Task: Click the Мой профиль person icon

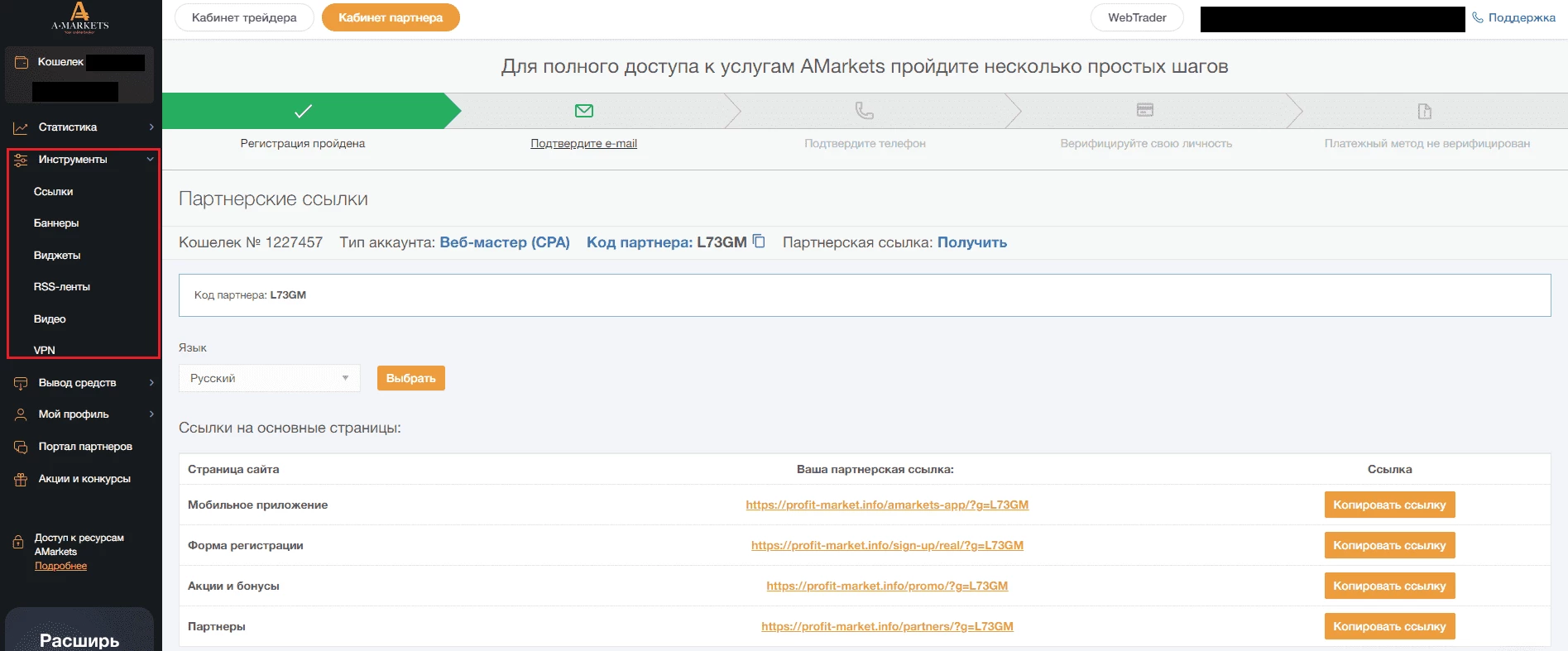Action: (x=21, y=414)
